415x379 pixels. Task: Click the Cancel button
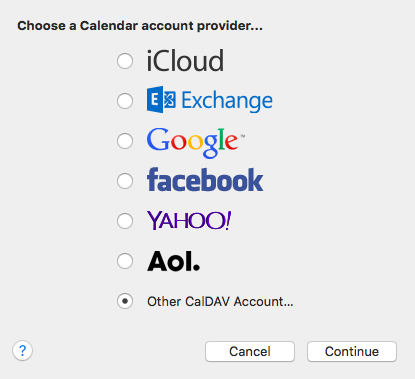point(250,351)
